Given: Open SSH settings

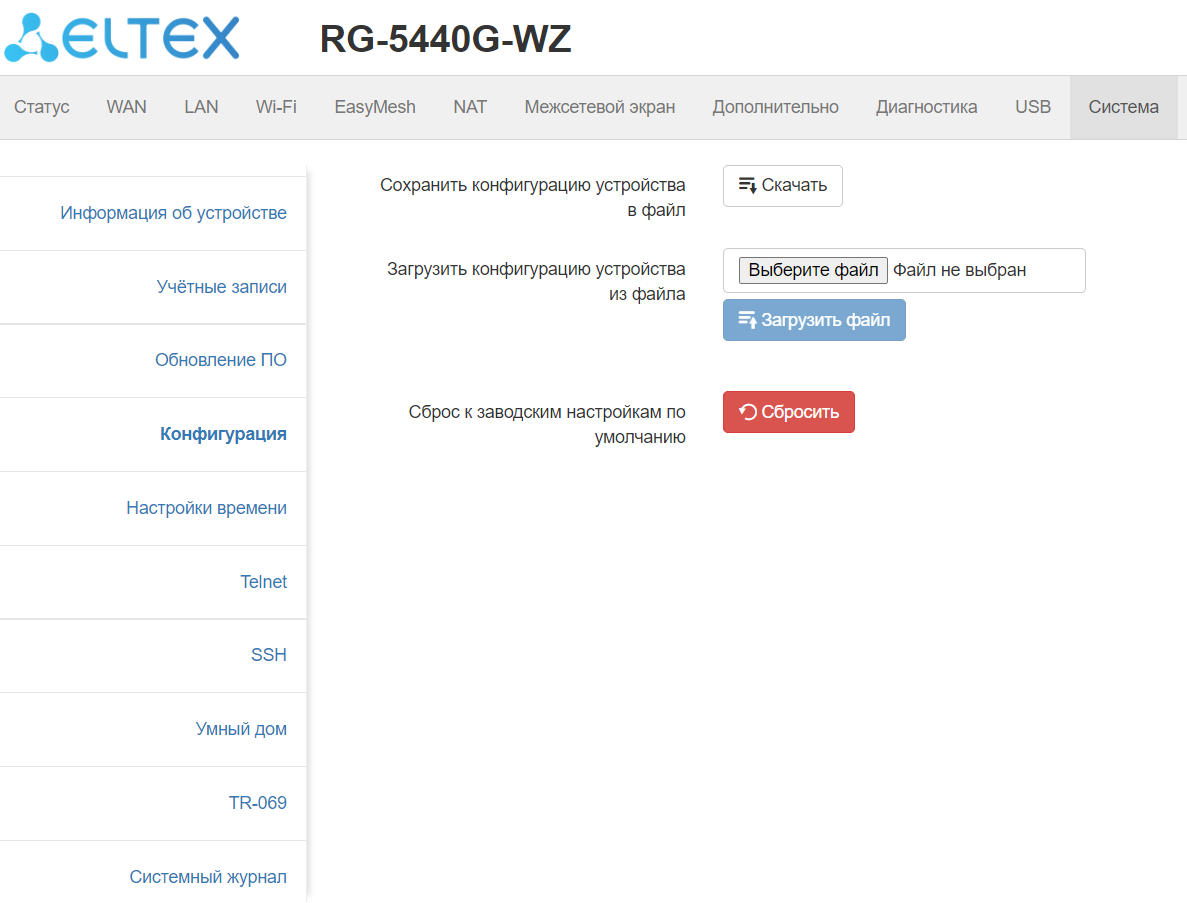Looking at the screenshot, I should pyautogui.click(x=269, y=655).
